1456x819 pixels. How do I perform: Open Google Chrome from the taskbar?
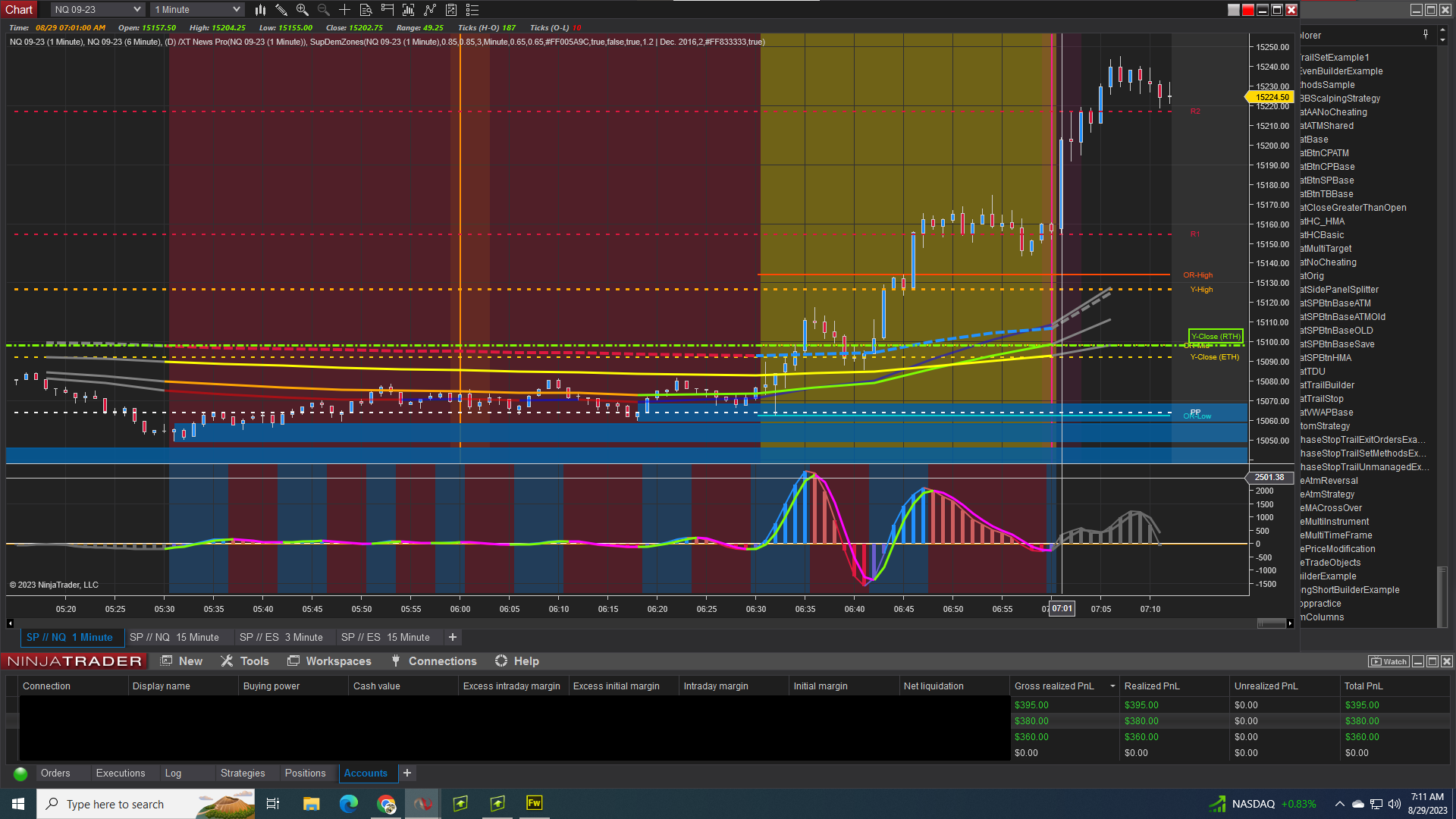[387, 804]
